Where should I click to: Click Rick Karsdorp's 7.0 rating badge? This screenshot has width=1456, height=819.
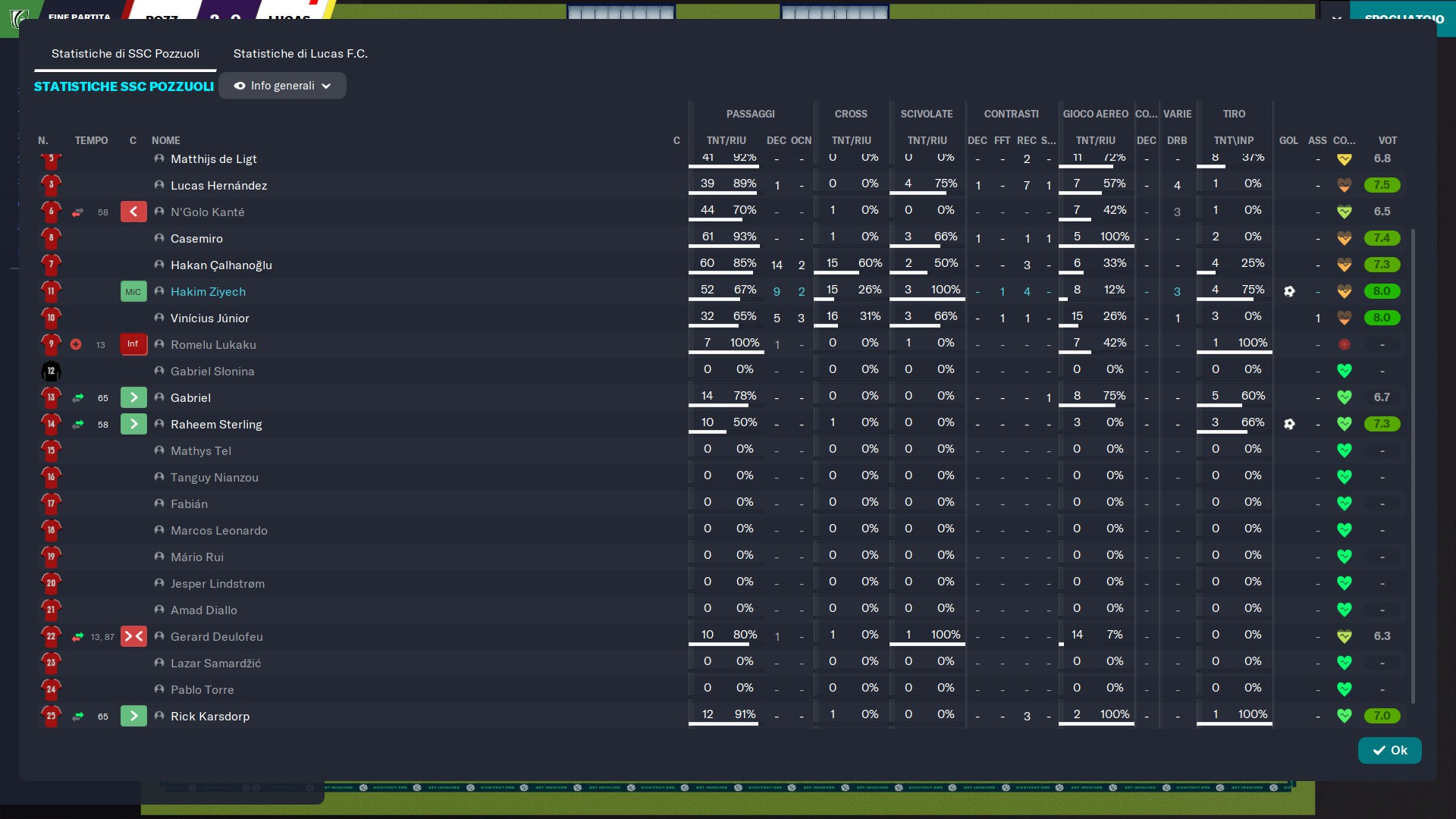point(1382,716)
